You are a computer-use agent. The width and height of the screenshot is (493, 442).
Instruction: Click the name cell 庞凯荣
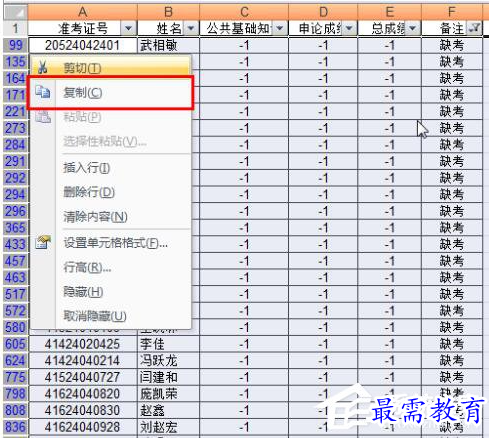point(168,394)
